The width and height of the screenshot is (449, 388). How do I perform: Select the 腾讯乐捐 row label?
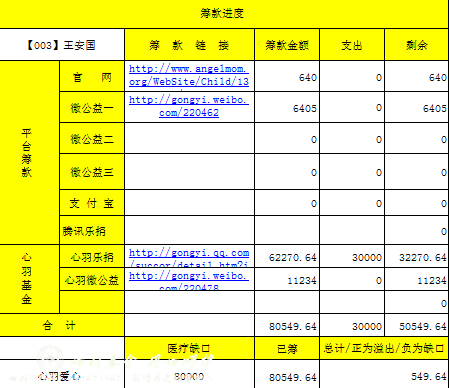tap(92, 230)
